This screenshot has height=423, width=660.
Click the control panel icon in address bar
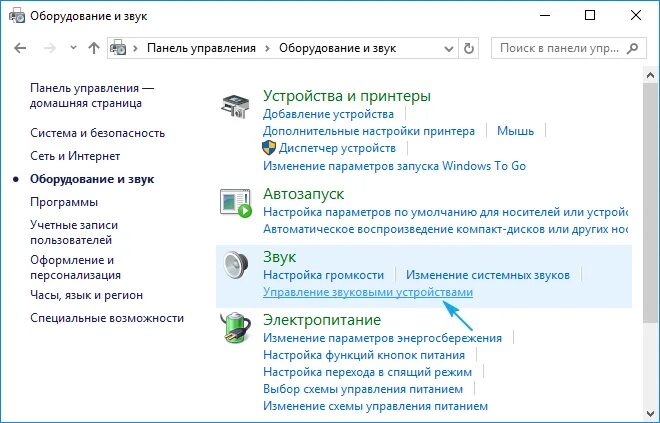pos(118,48)
